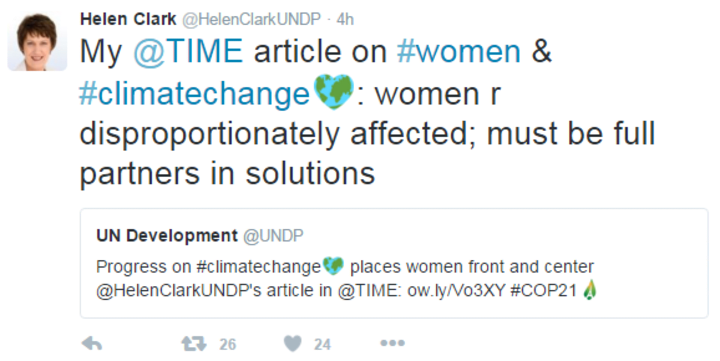View the like count of 24
720x361 pixels.
click(x=322, y=344)
